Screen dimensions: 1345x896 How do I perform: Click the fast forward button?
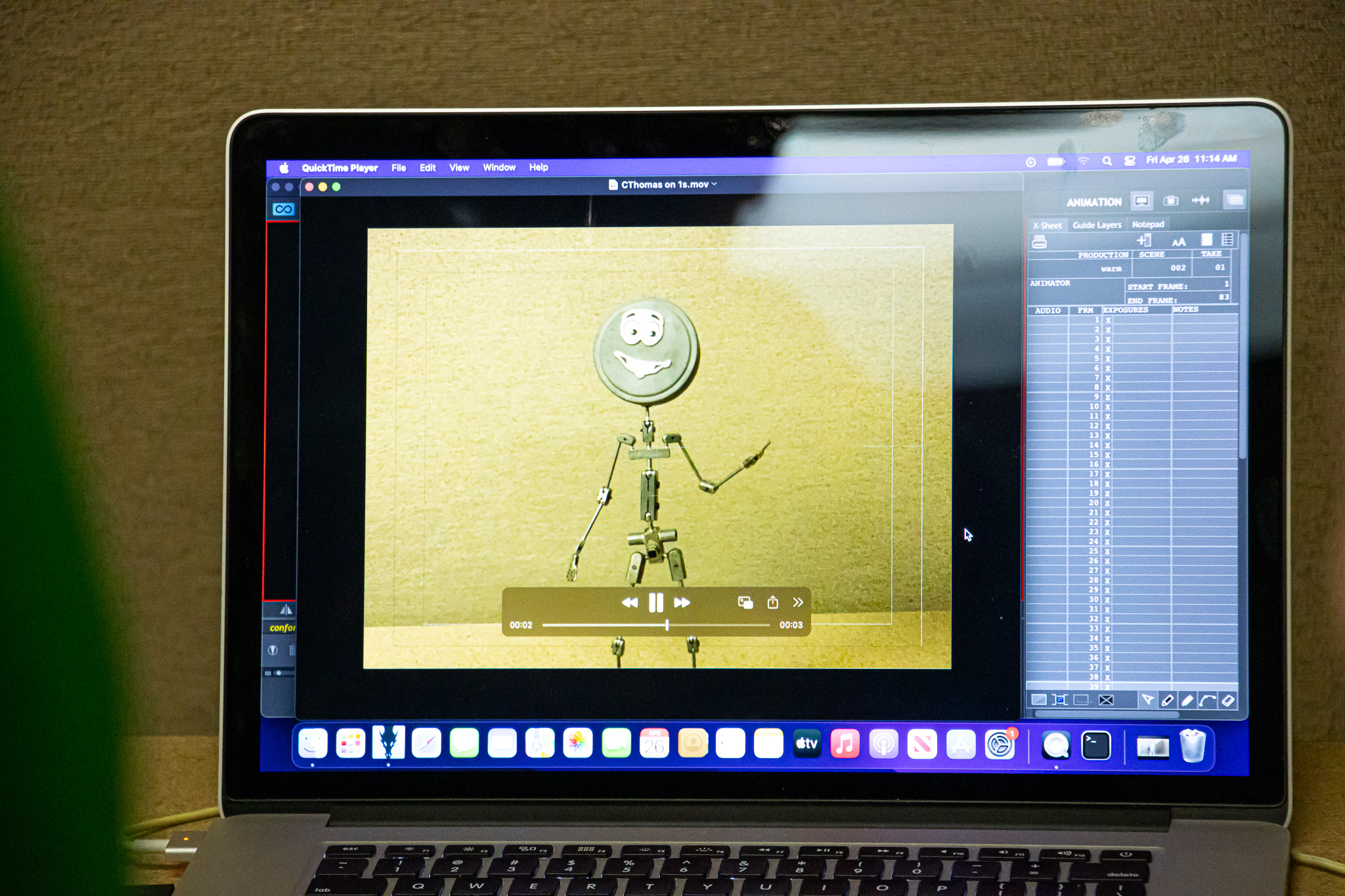coord(682,603)
